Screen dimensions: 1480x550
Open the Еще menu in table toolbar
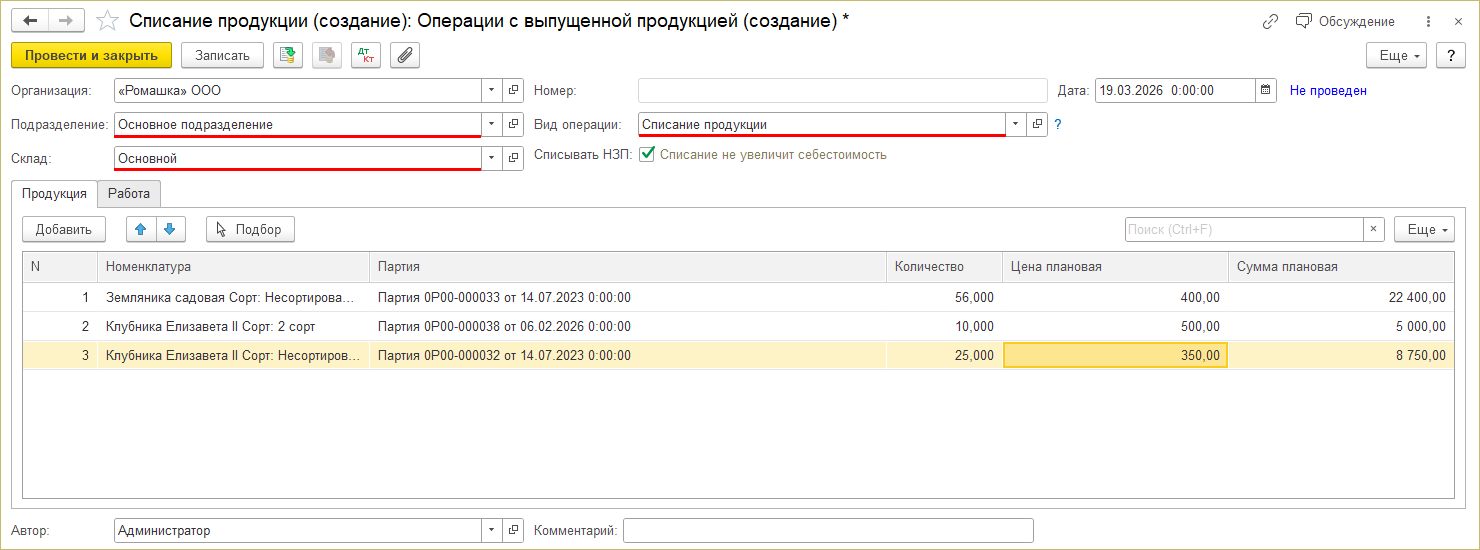coord(1424,229)
